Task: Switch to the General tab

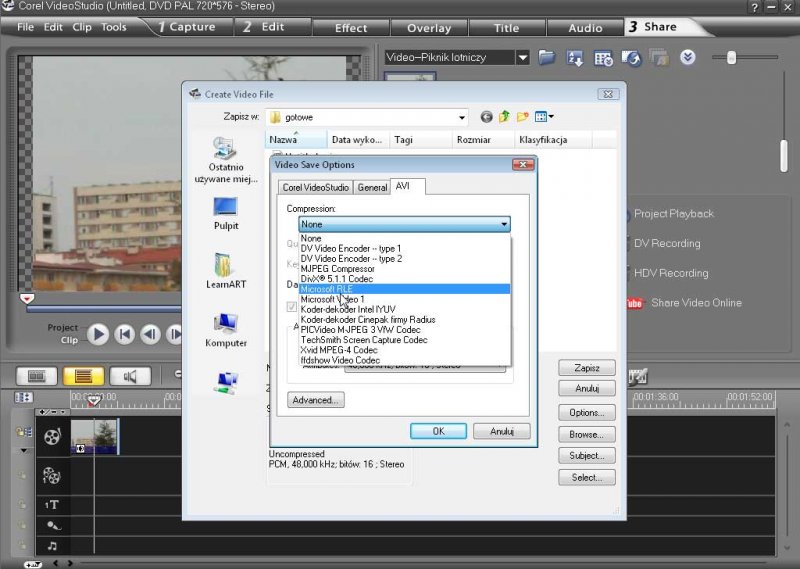Action: coord(372,187)
